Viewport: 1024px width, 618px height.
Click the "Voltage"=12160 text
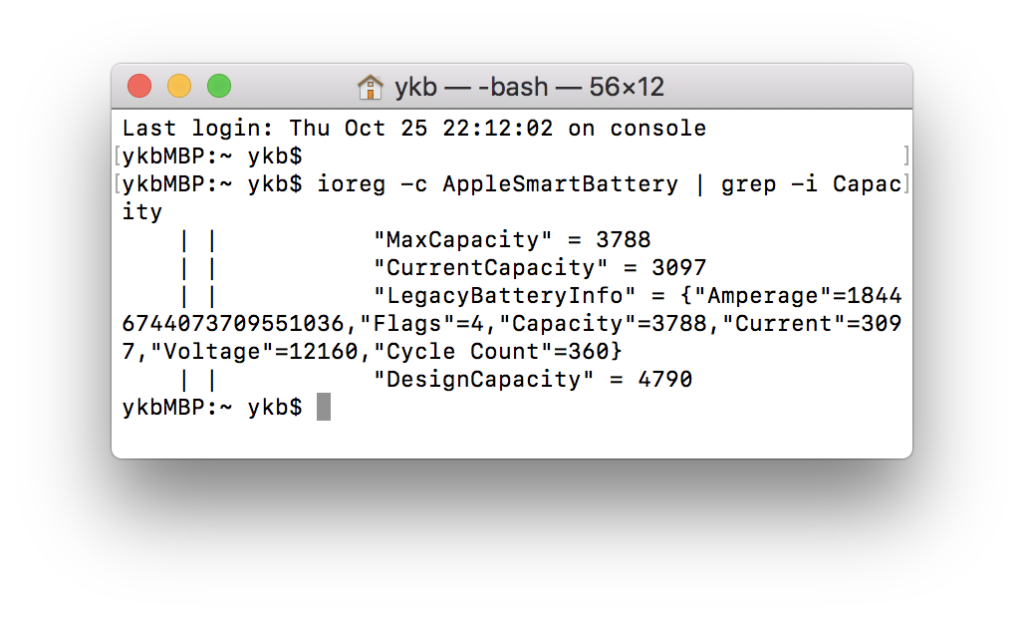point(254,351)
